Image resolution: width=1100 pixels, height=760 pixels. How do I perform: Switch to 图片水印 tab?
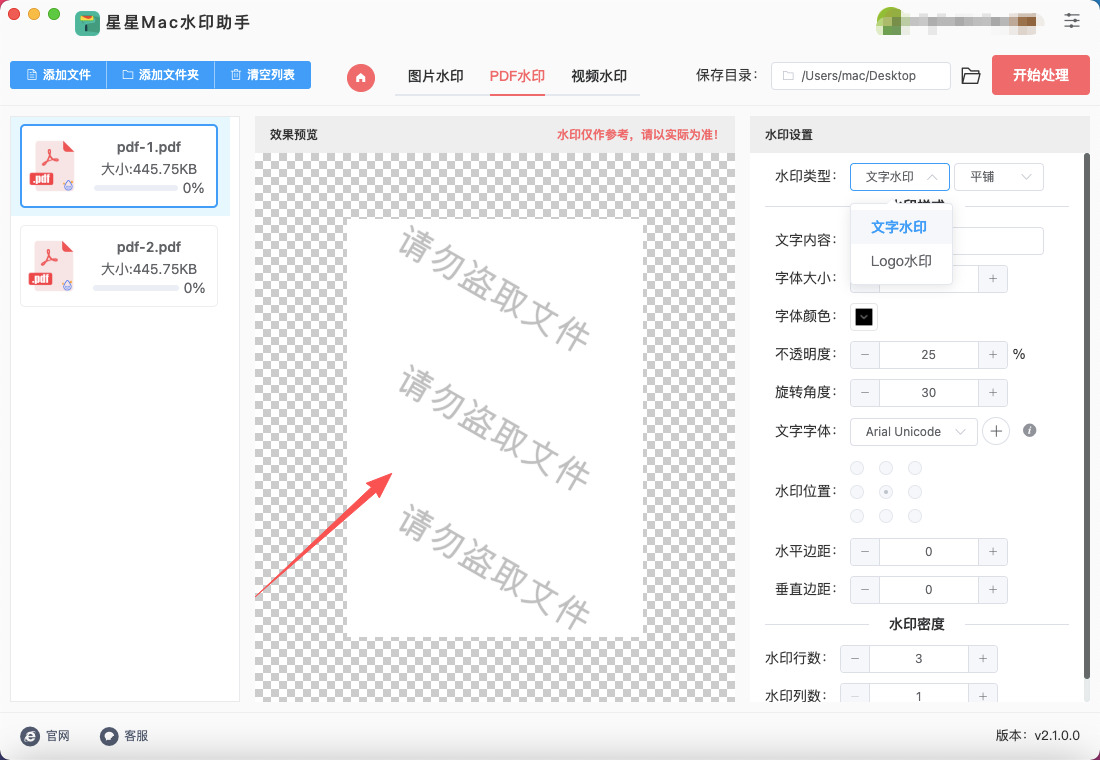[435, 76]
